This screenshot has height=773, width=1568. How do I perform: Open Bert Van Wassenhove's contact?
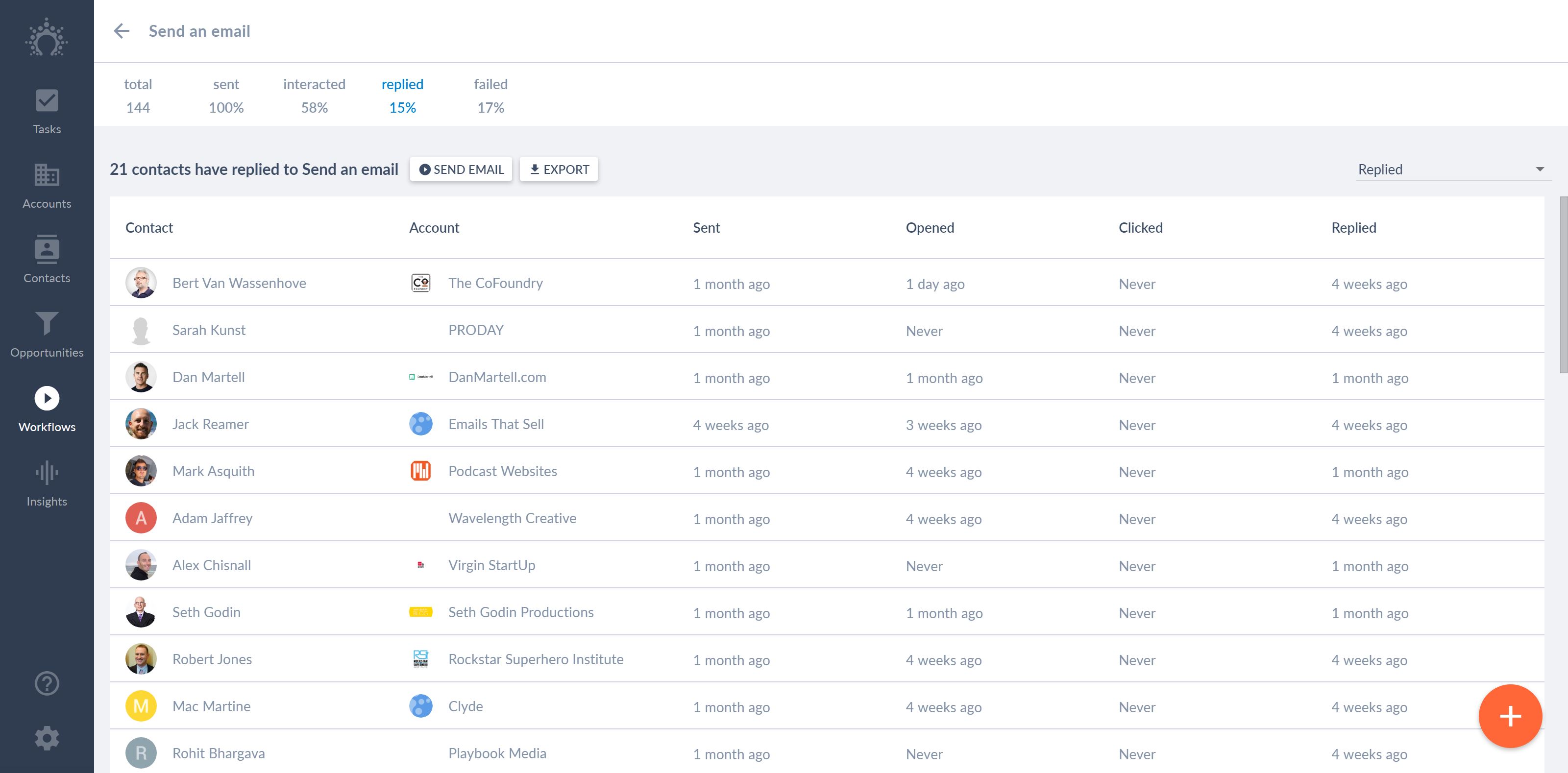click(x=239, y=283)
